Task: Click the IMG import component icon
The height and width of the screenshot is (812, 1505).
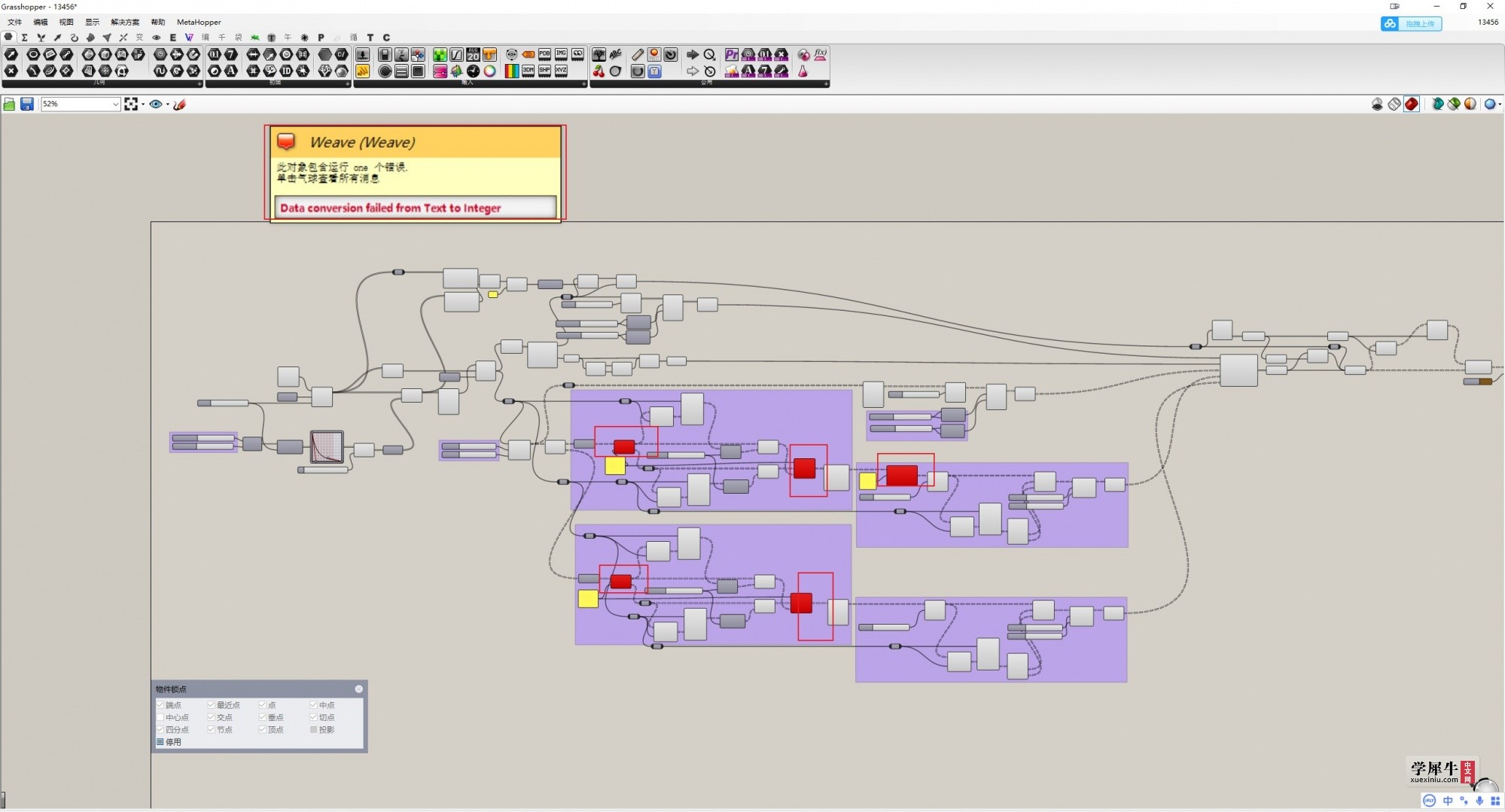Action: pos(561,54)
